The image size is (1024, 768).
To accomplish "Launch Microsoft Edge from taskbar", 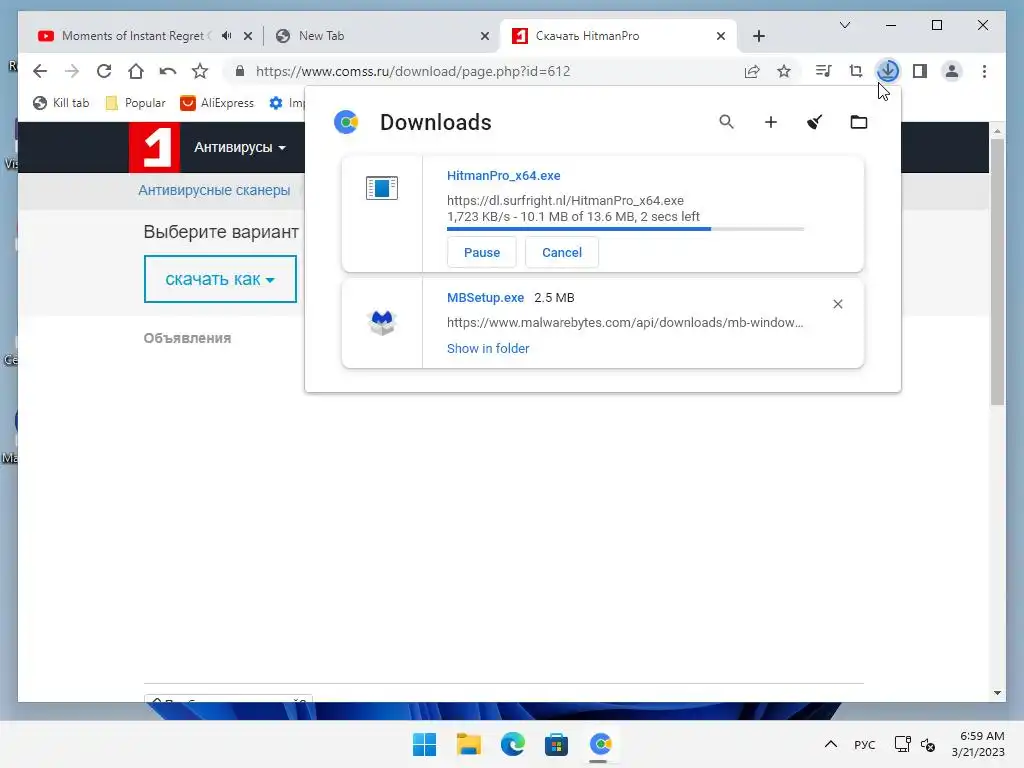I will [513, 744].
